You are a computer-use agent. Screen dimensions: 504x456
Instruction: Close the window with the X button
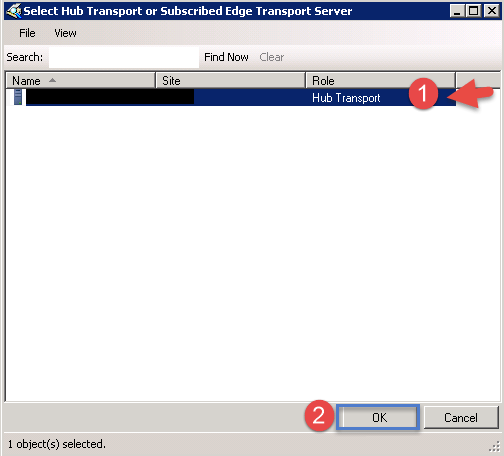coord(492,11)
